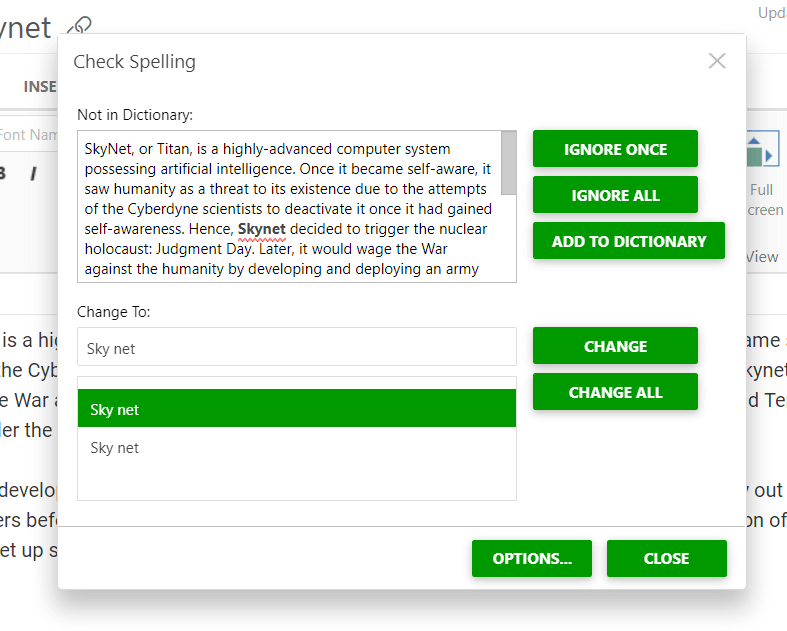787x631 pixels.
Task: Click the Bold formatting icon behind dialog
Action: 2,174
